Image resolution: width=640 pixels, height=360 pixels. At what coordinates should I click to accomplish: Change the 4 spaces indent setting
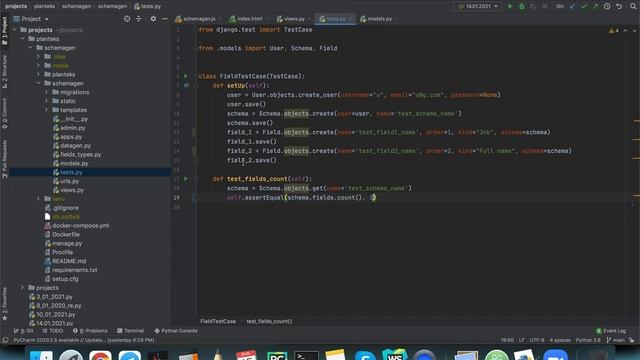(560, 340)
